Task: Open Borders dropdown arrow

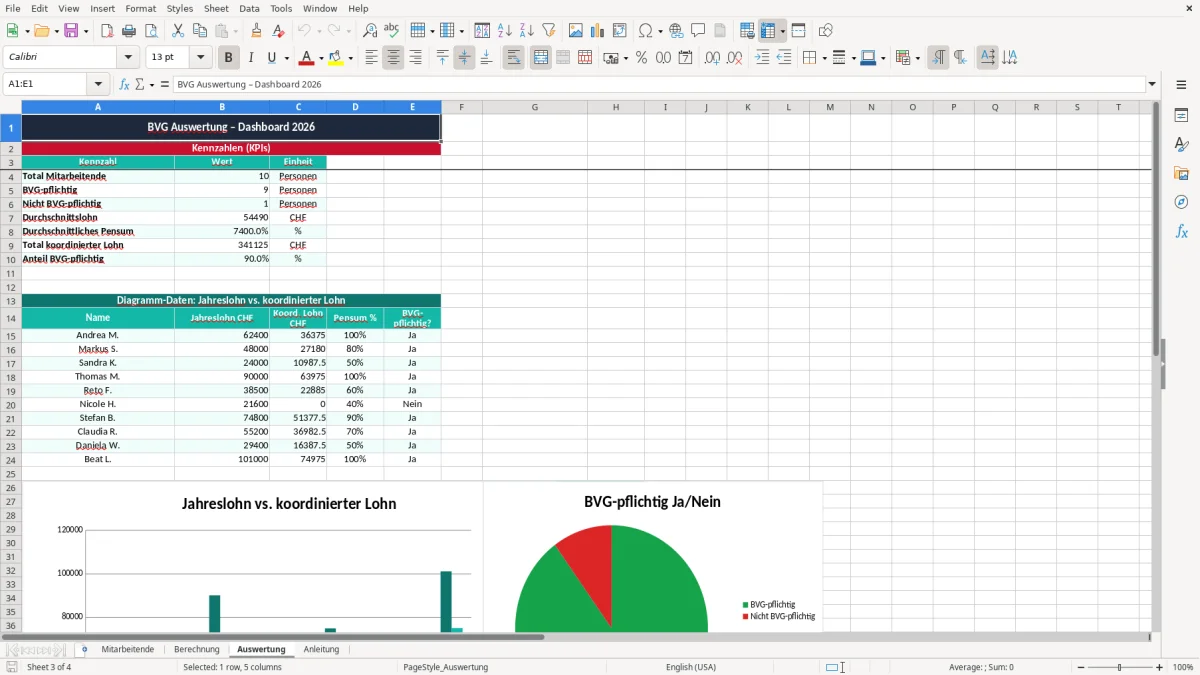Action: coord(823,58)
